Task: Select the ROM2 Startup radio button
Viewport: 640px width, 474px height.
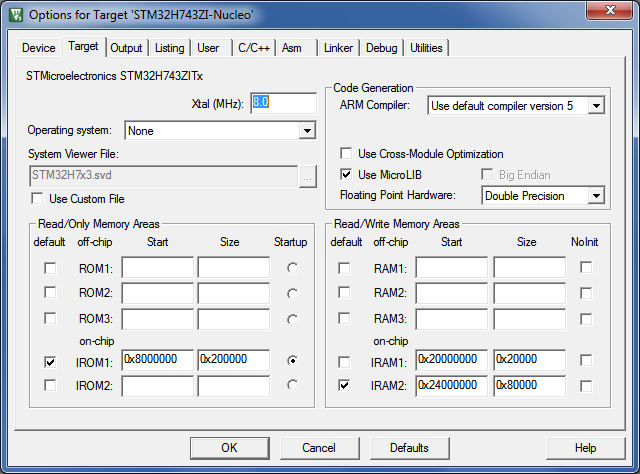Action: 292,294
